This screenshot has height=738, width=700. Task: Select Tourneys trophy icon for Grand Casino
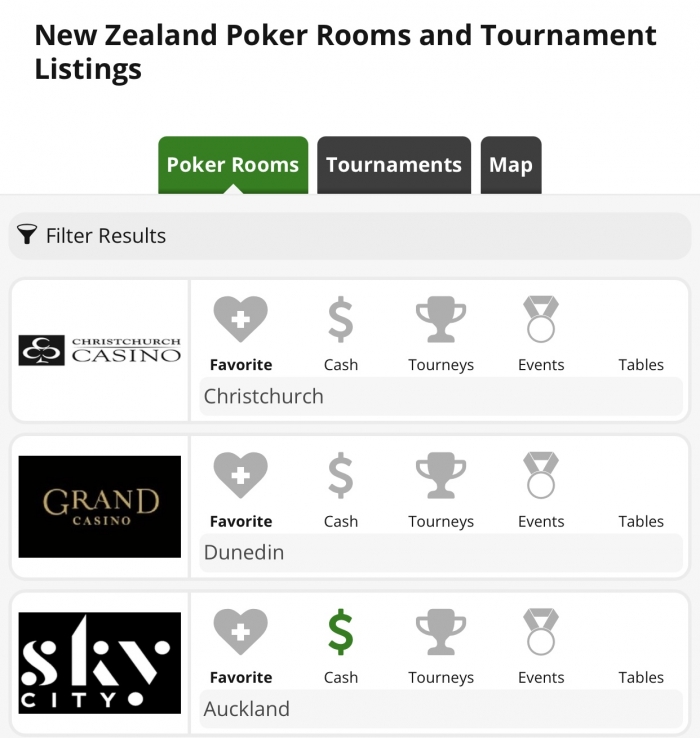click(441, 475)
